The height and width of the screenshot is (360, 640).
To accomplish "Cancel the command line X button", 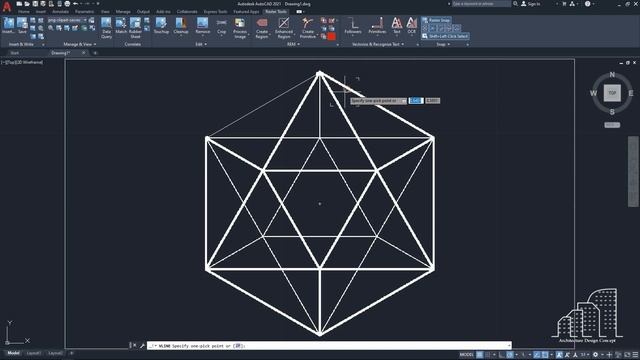I will pos(135,346).
